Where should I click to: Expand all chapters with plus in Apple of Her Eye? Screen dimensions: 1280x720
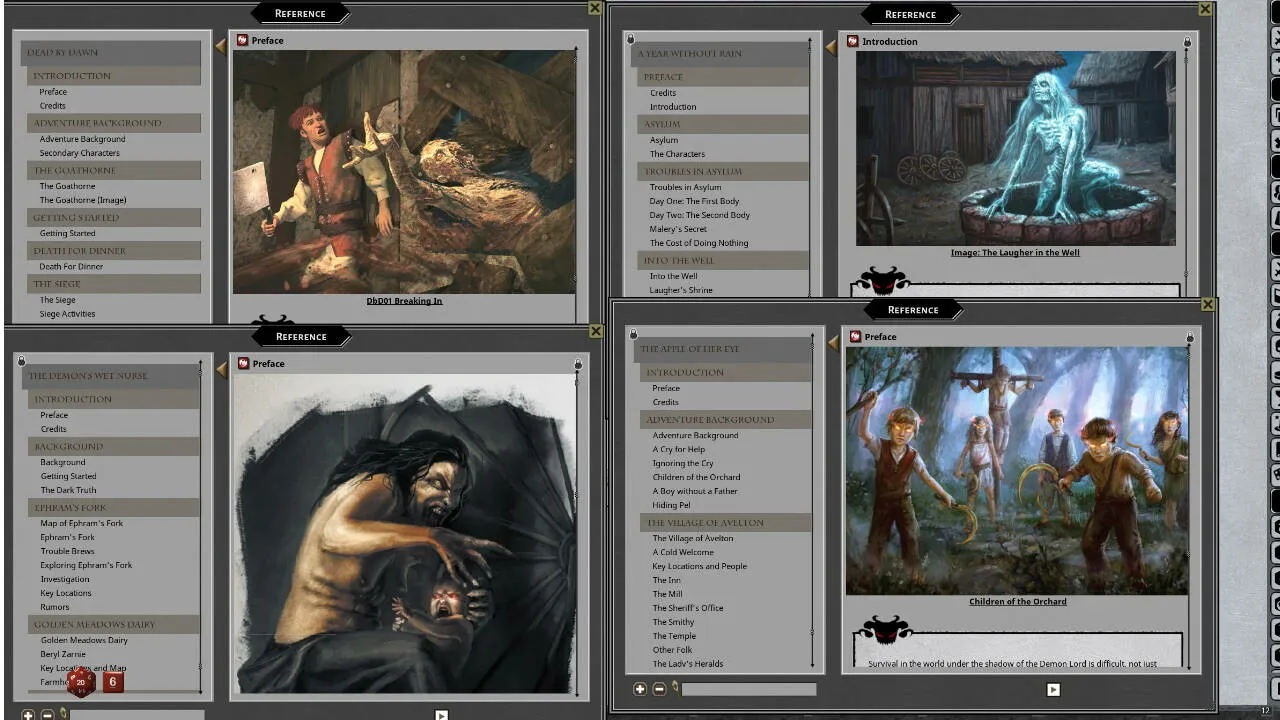click(x=640, y=689)
